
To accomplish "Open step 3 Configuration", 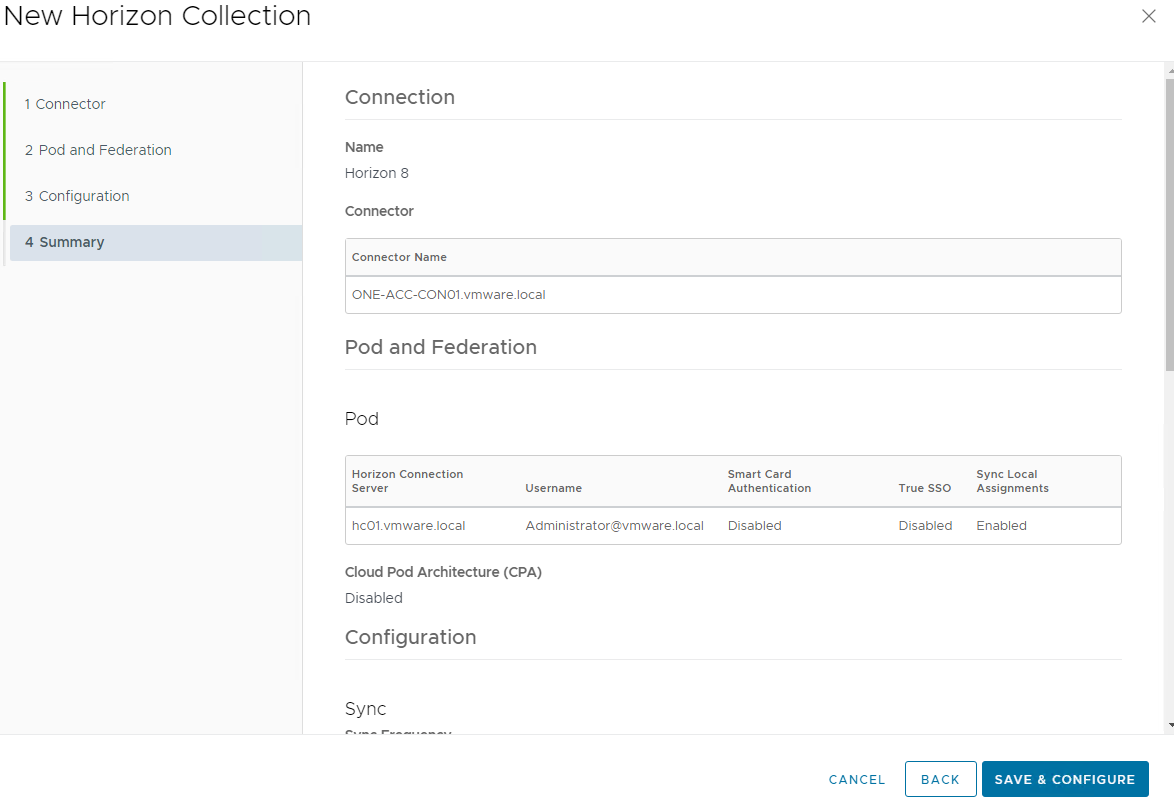I will pyautogui.click(x=77, y=195).
